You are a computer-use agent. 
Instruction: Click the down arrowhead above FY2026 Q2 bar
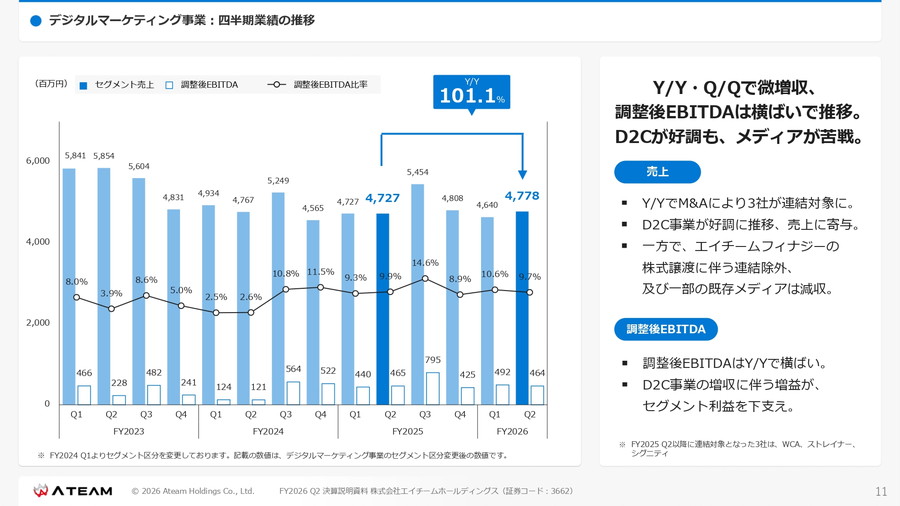click(522, 174)
